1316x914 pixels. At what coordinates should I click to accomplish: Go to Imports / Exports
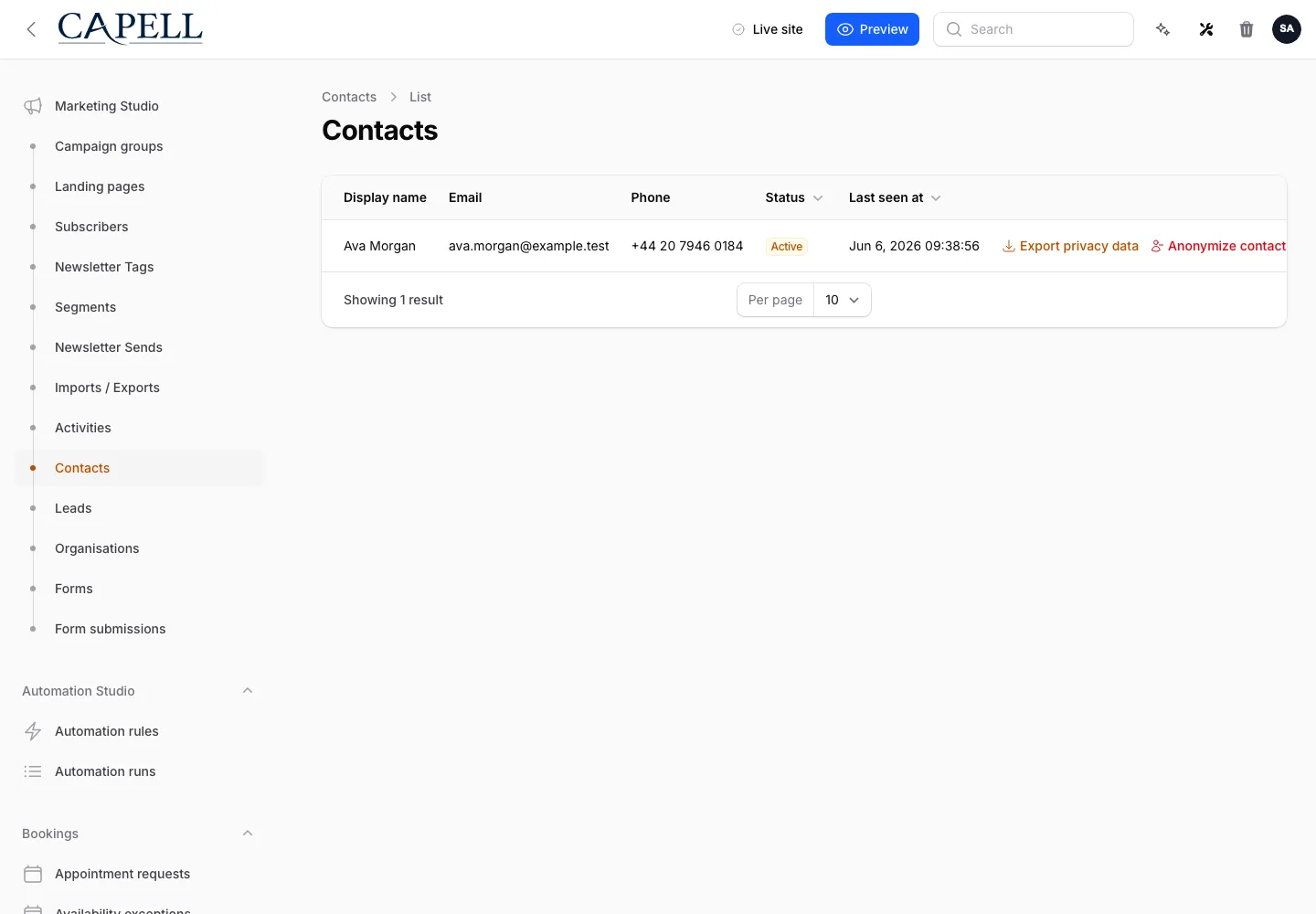click(x=107, y=388)
